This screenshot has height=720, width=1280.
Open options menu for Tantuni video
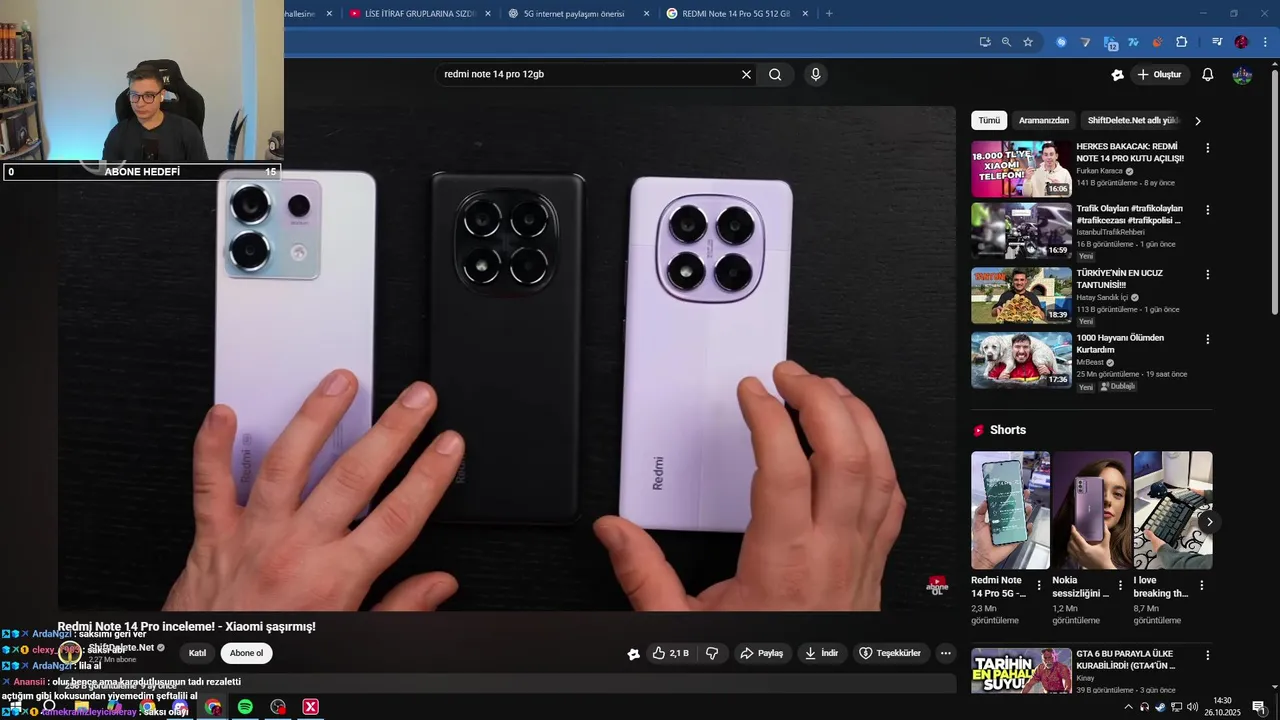point(1207,274)
